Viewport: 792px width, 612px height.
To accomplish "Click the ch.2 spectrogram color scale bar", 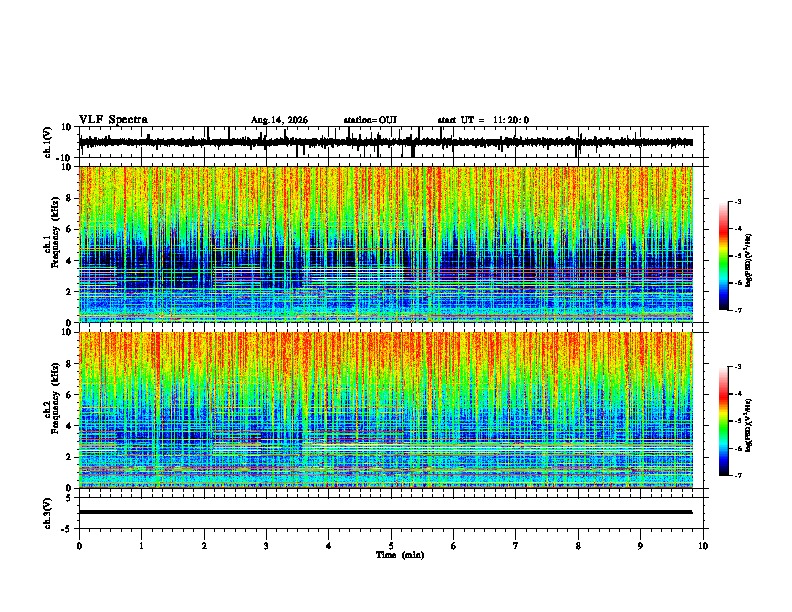I will tap(723, 421).
